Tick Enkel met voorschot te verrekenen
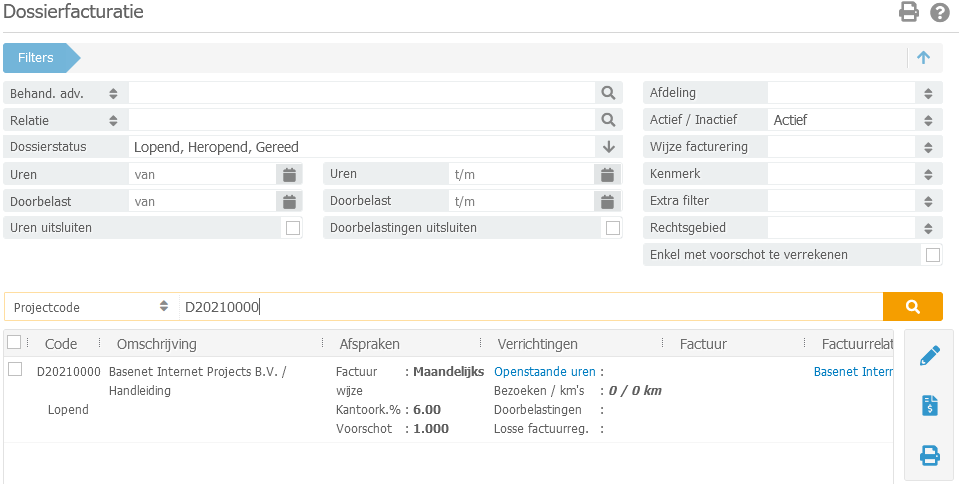 932,255
